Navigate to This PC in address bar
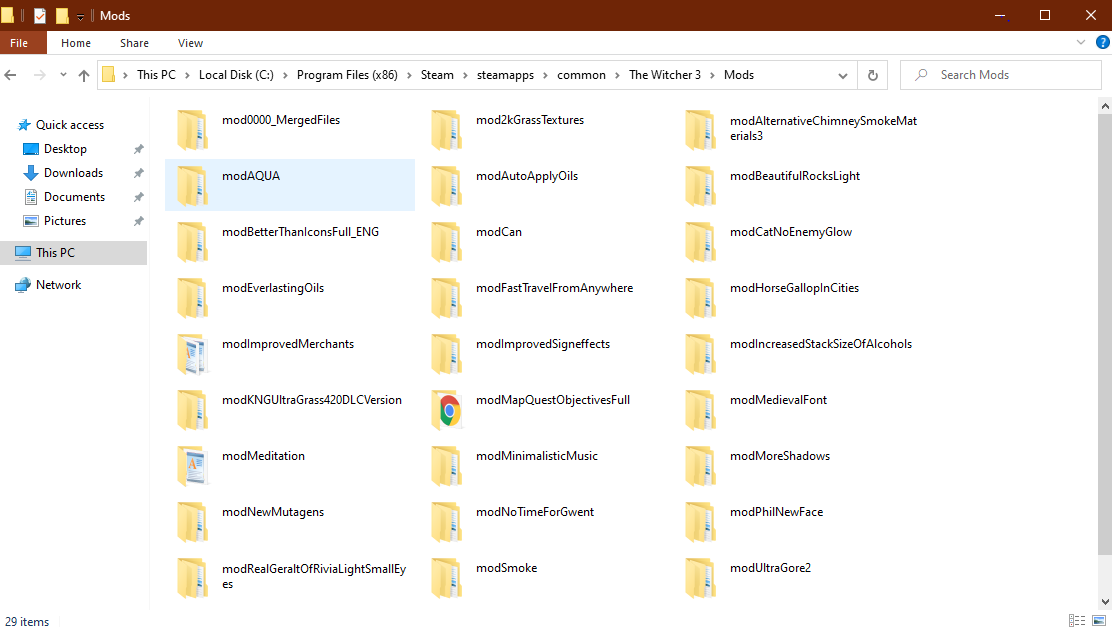 pos(156,75)
